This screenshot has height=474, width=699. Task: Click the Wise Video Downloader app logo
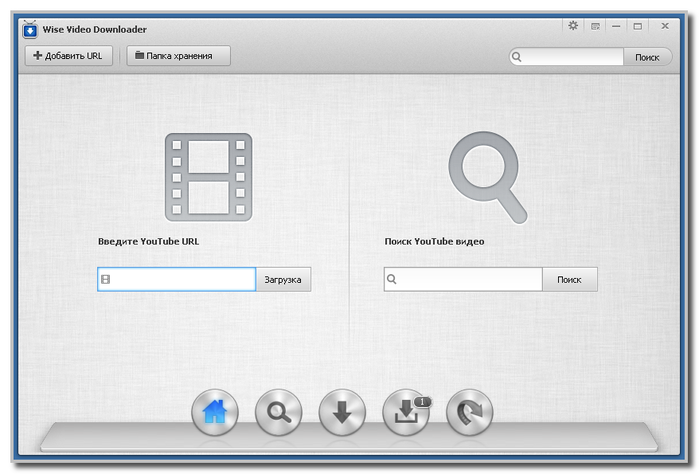30,29
